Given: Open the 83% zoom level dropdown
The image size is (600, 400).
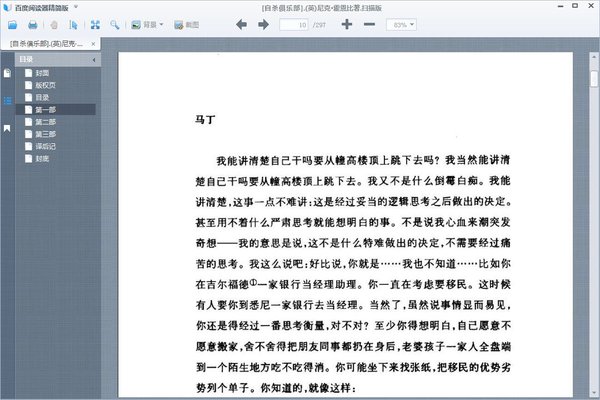Looking at the screenshot, I should pyautogui.click(x=401, y=25).
